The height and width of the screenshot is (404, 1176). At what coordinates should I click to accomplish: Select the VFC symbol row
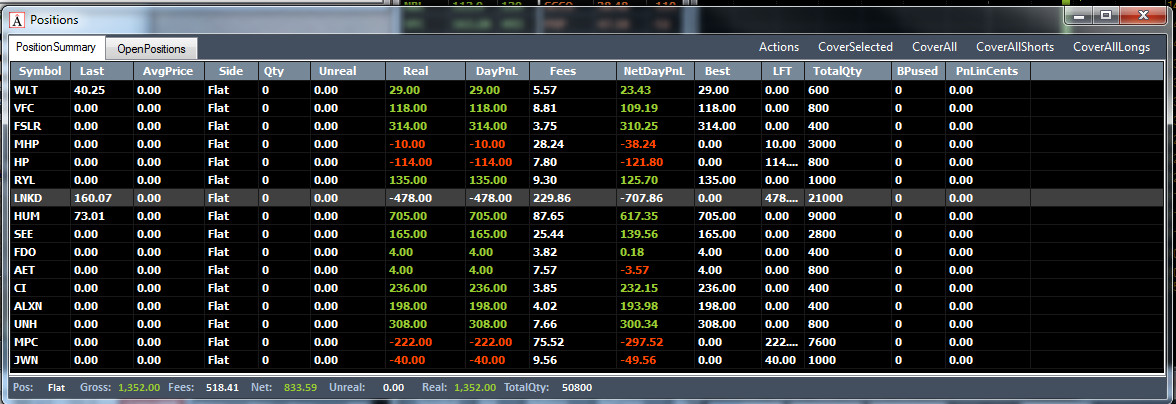point(588,107)
